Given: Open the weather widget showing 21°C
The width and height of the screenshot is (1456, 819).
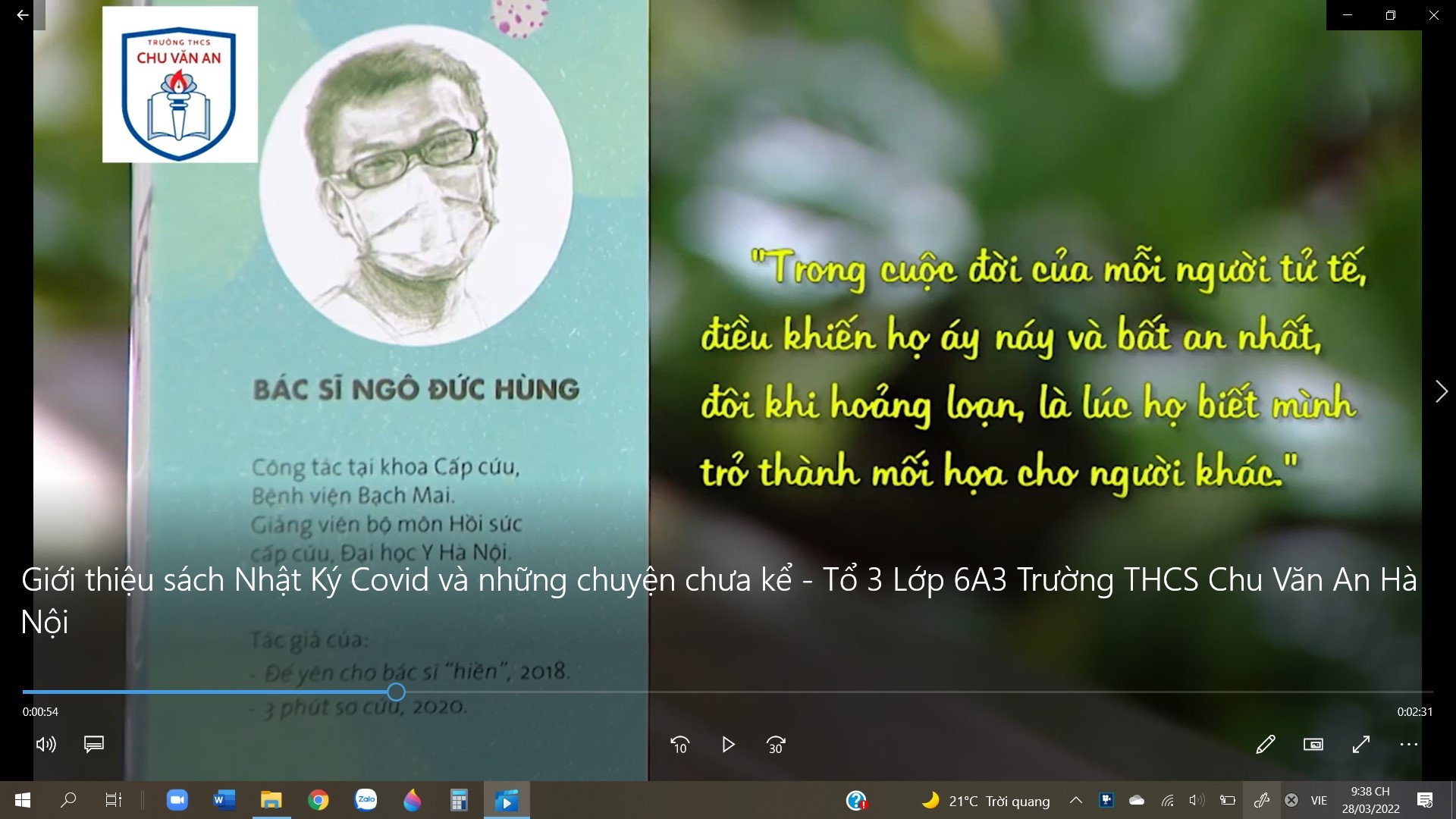Looking at the screenshot, I should (986, 801).
